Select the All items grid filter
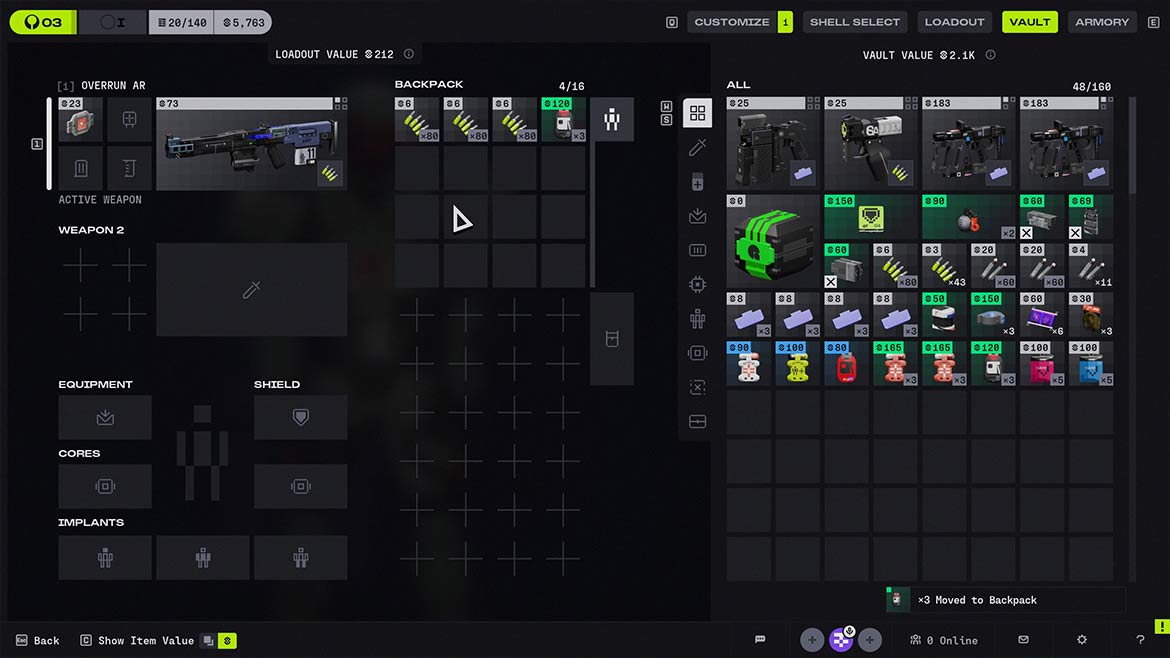1170x658 pixels. pos(697,113)
